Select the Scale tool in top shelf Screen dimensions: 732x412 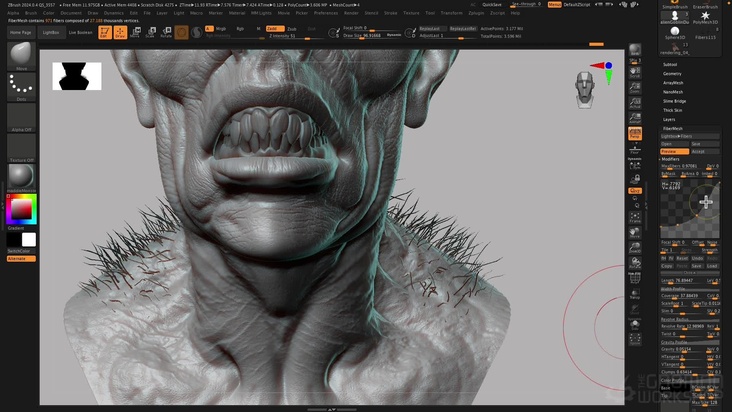[x=151, y=32]
